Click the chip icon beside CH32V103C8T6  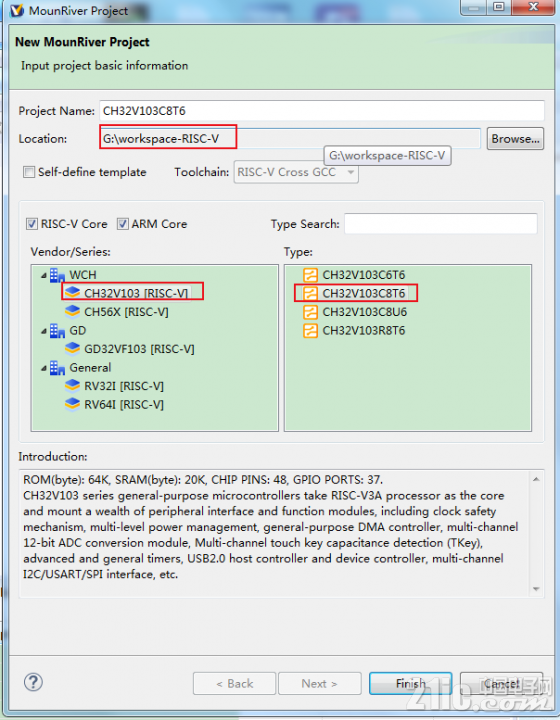pyautogui.click(x=310, y=293)
